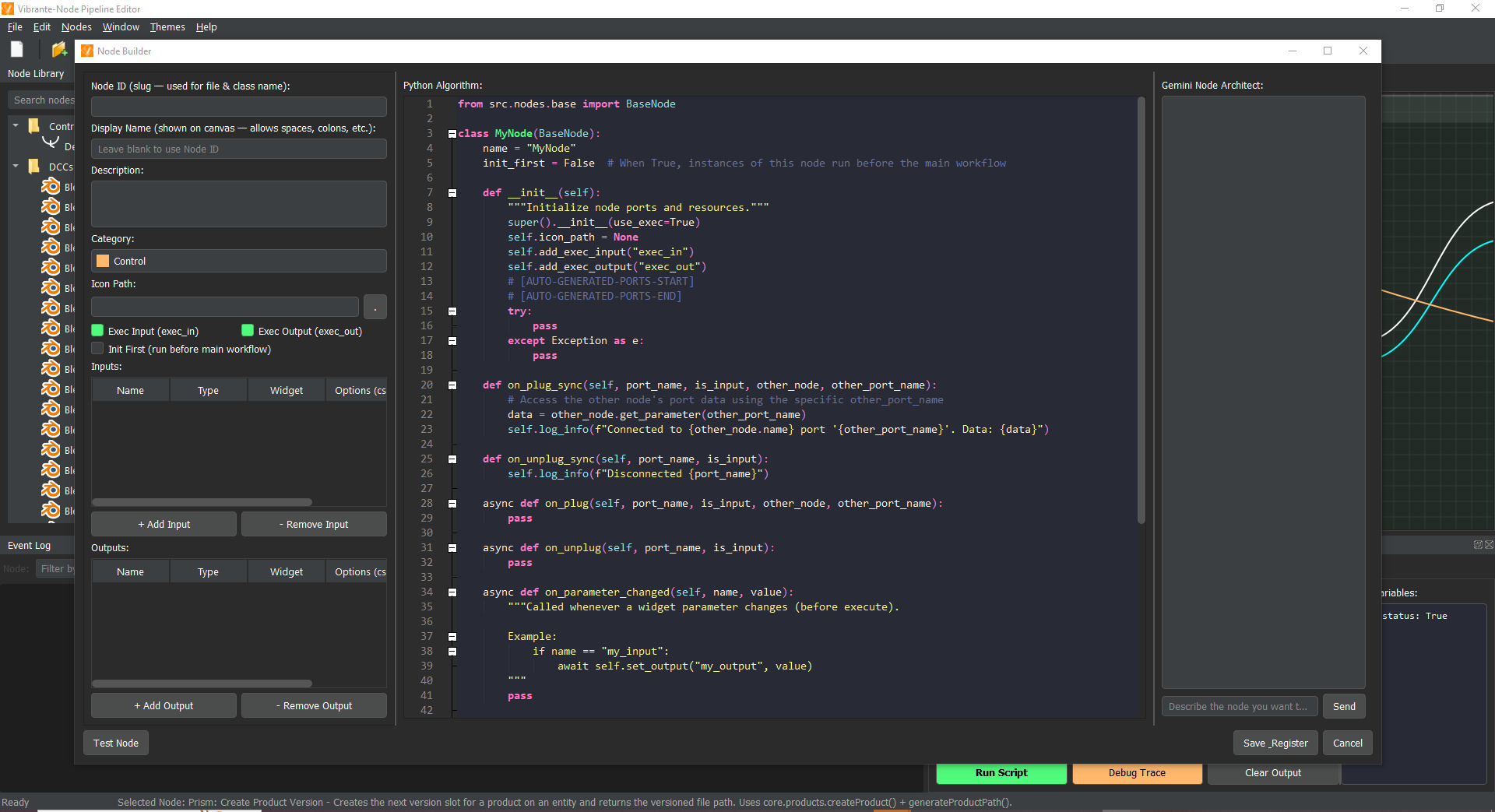Focus the Node ID slug input field
Screen dimensions: 1495x812
tap(239, 107)
